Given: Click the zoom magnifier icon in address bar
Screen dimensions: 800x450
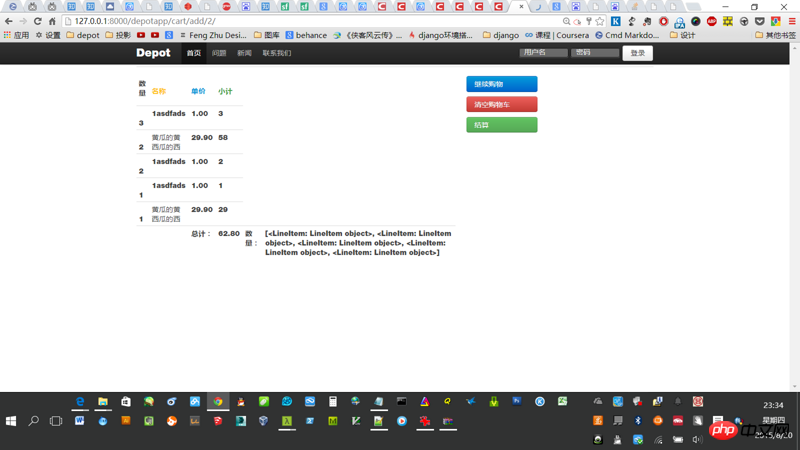Looking at the screenshot, I should 566,21.
